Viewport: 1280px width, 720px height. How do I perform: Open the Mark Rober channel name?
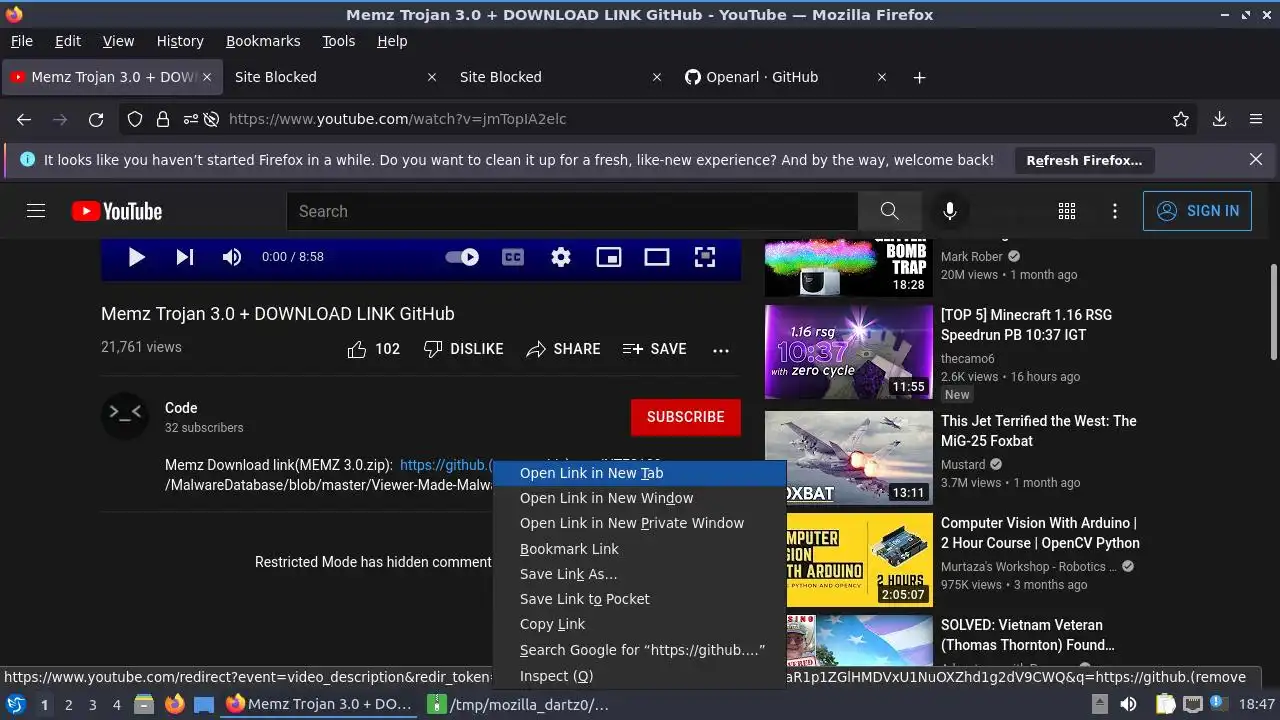click(x=971, y=256)
